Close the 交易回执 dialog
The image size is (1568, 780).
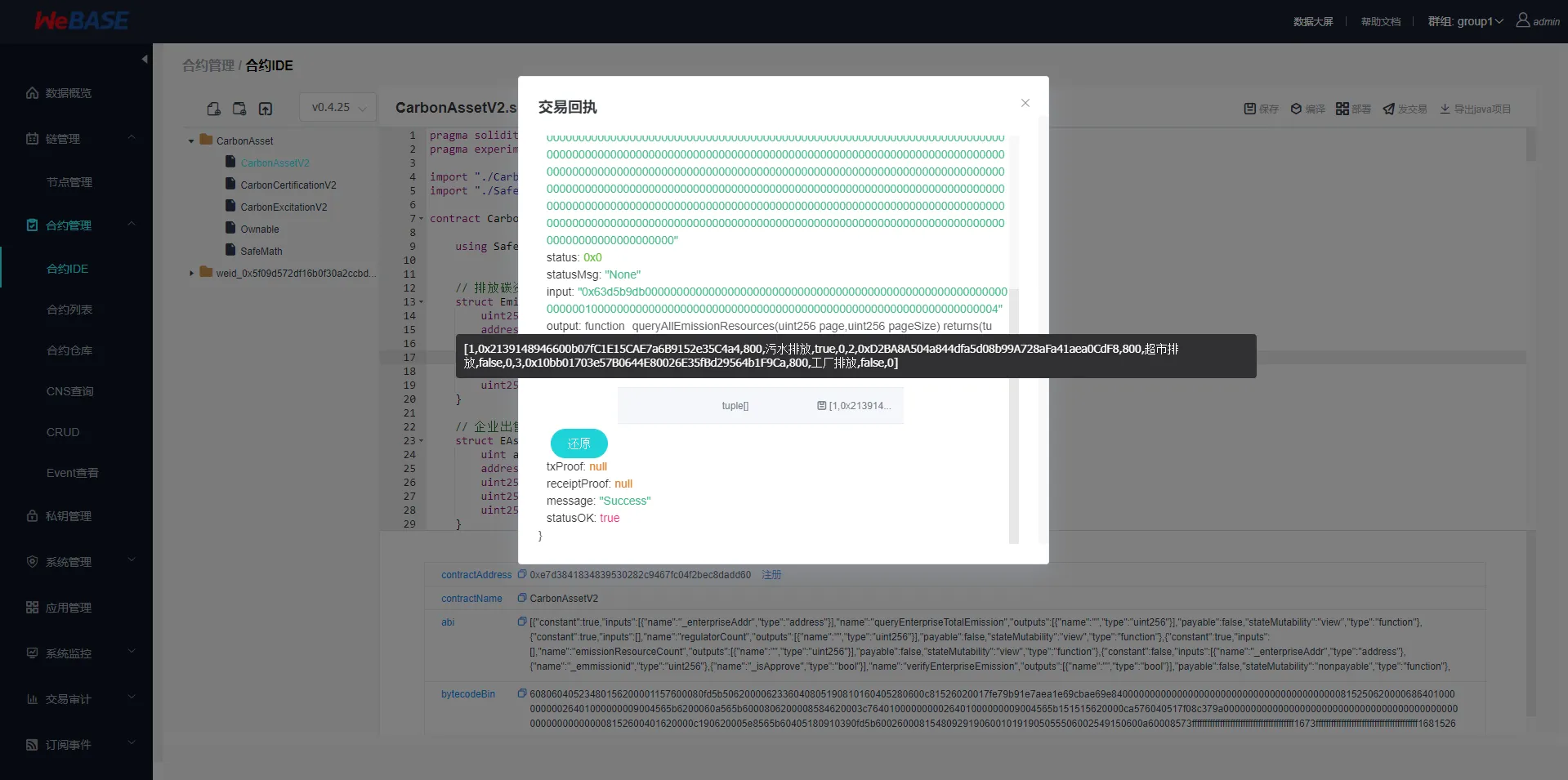click(x=1025, y=103)
